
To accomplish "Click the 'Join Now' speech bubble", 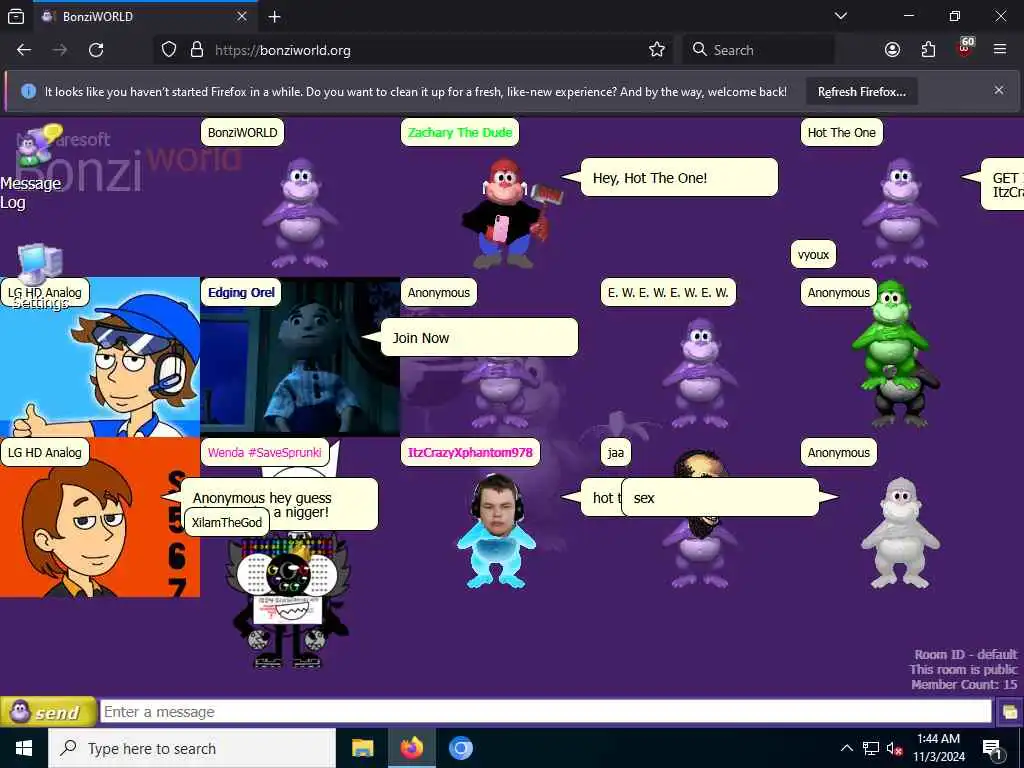I will [479, 338].
